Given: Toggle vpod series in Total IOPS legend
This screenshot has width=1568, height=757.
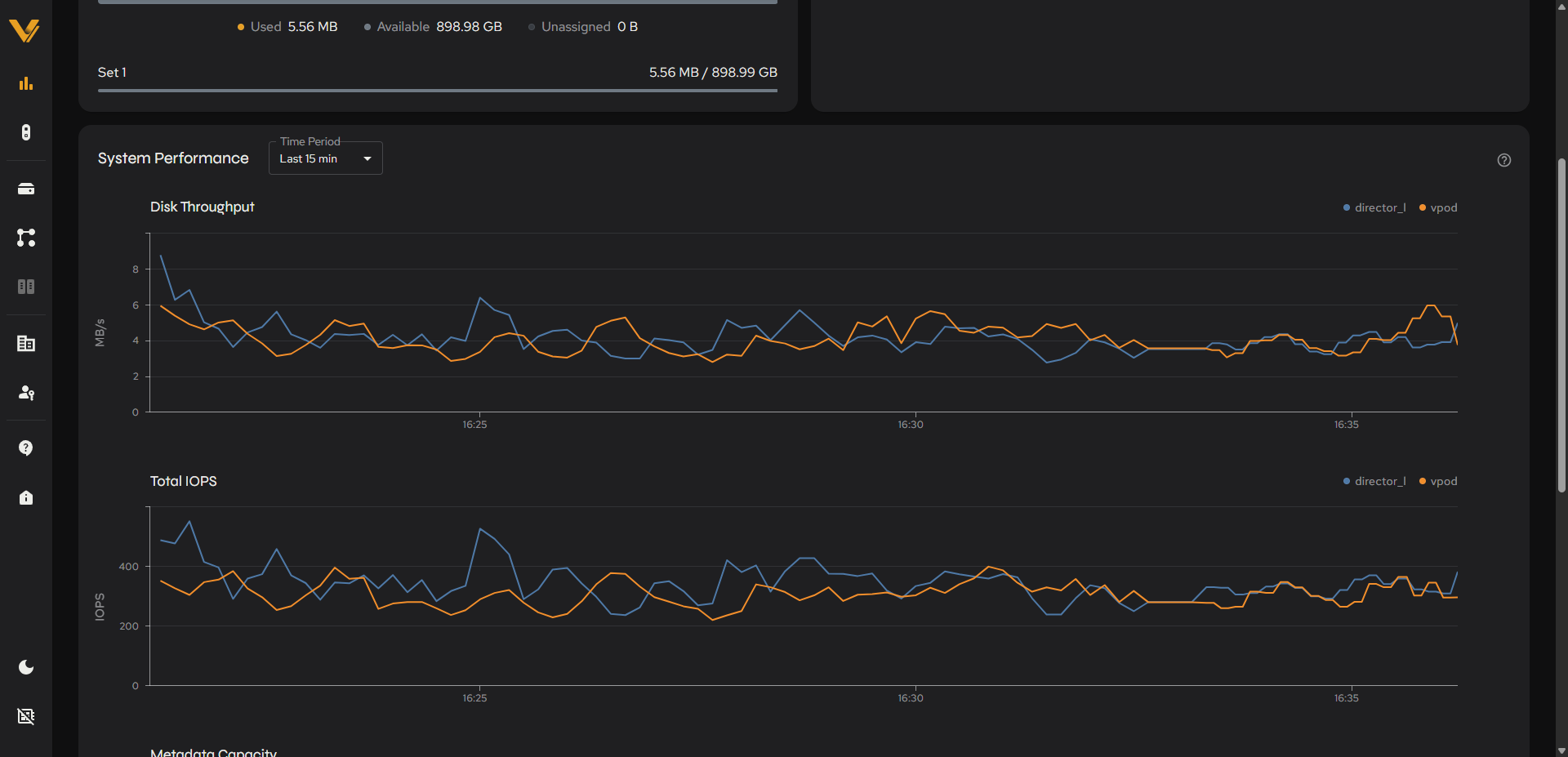Looking at the screenshot, I should [x=1438, y=481].
